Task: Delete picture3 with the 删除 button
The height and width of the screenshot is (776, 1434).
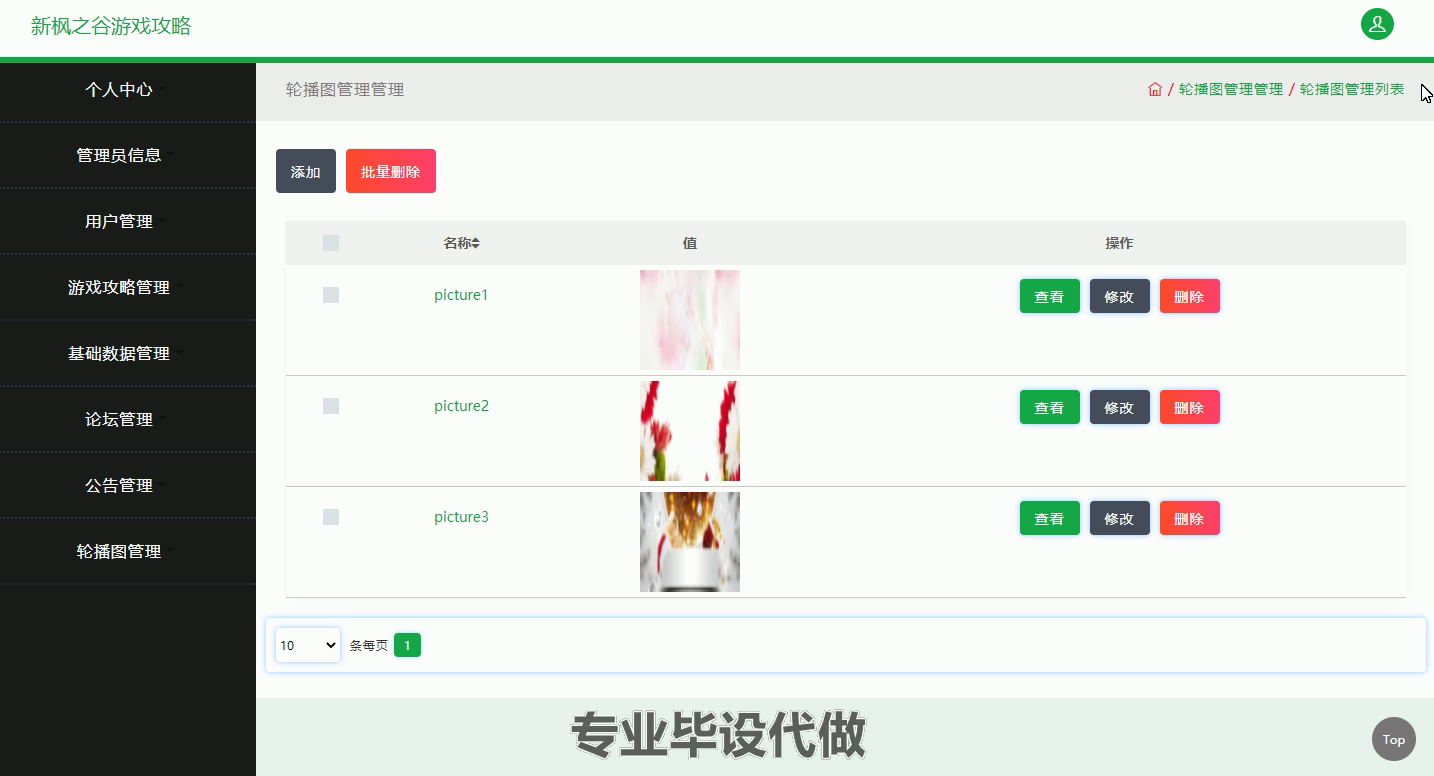Action: [1189, 518]
